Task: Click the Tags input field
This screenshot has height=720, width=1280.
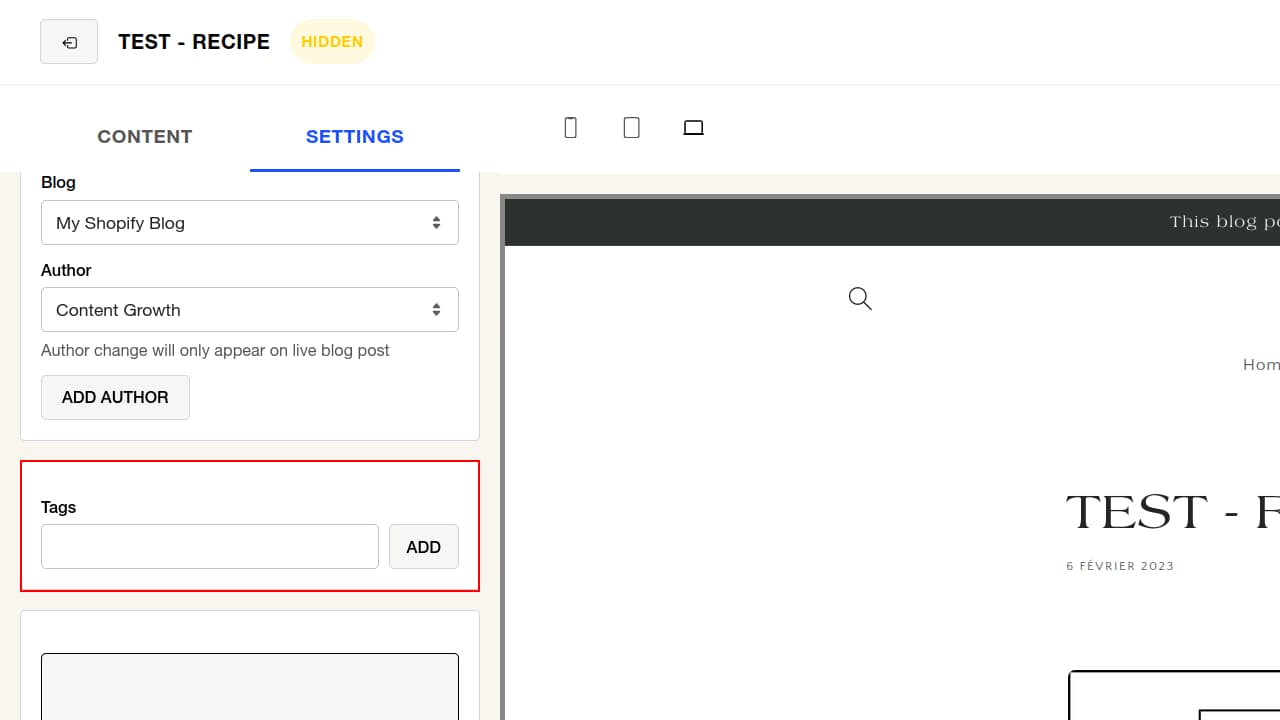Action: coord(210,546)
